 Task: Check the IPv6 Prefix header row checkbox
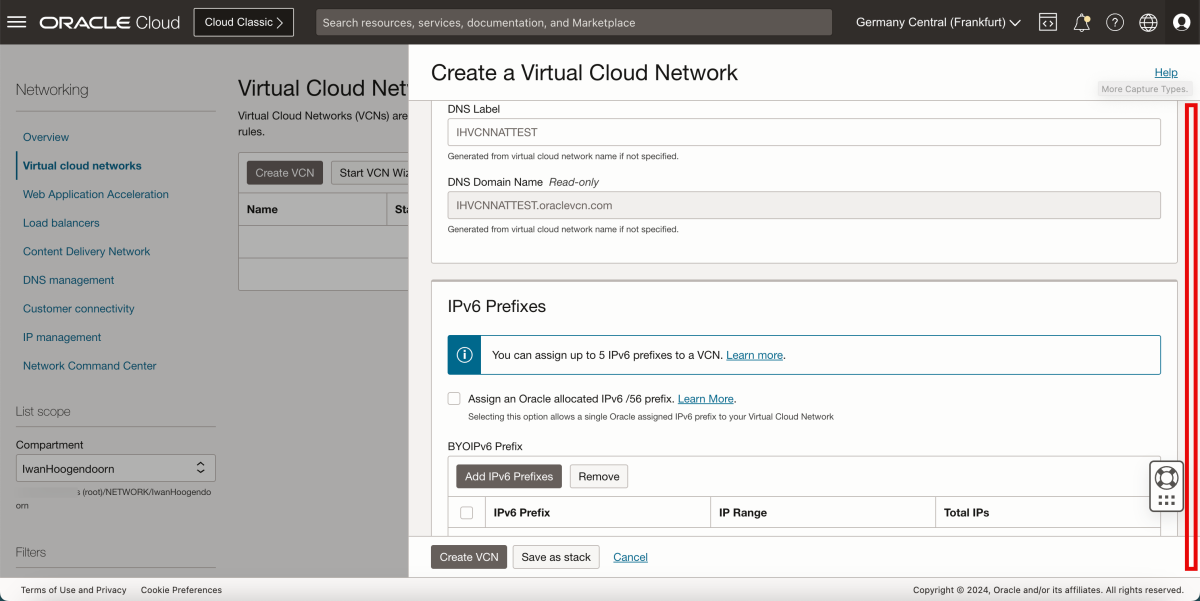465,511
